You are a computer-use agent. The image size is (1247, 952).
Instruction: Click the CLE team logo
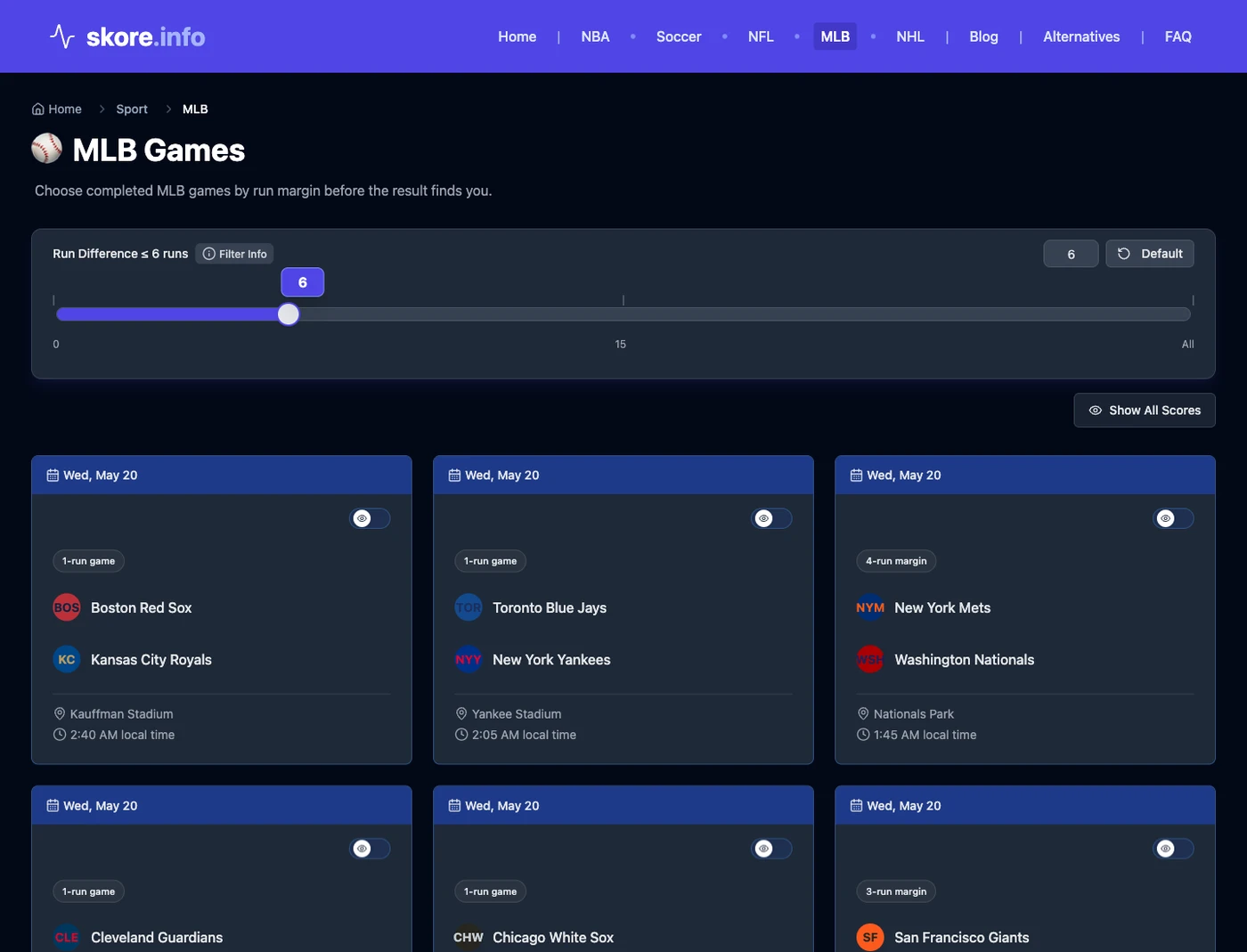pyautogui.click(x=67, y=937)
